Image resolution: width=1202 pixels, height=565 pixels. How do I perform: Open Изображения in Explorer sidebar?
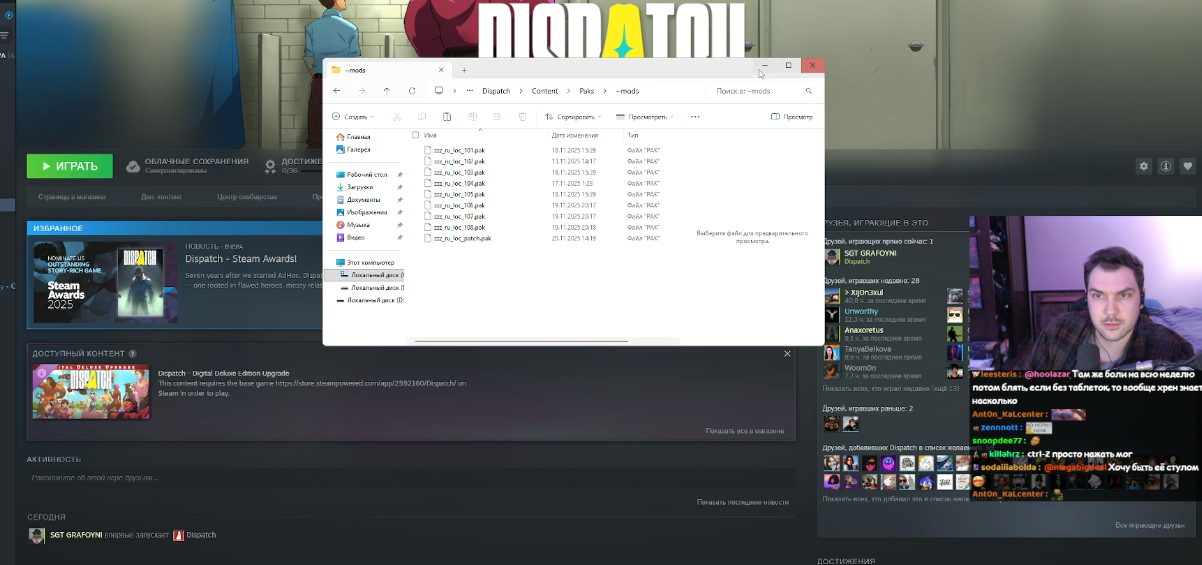360,212
